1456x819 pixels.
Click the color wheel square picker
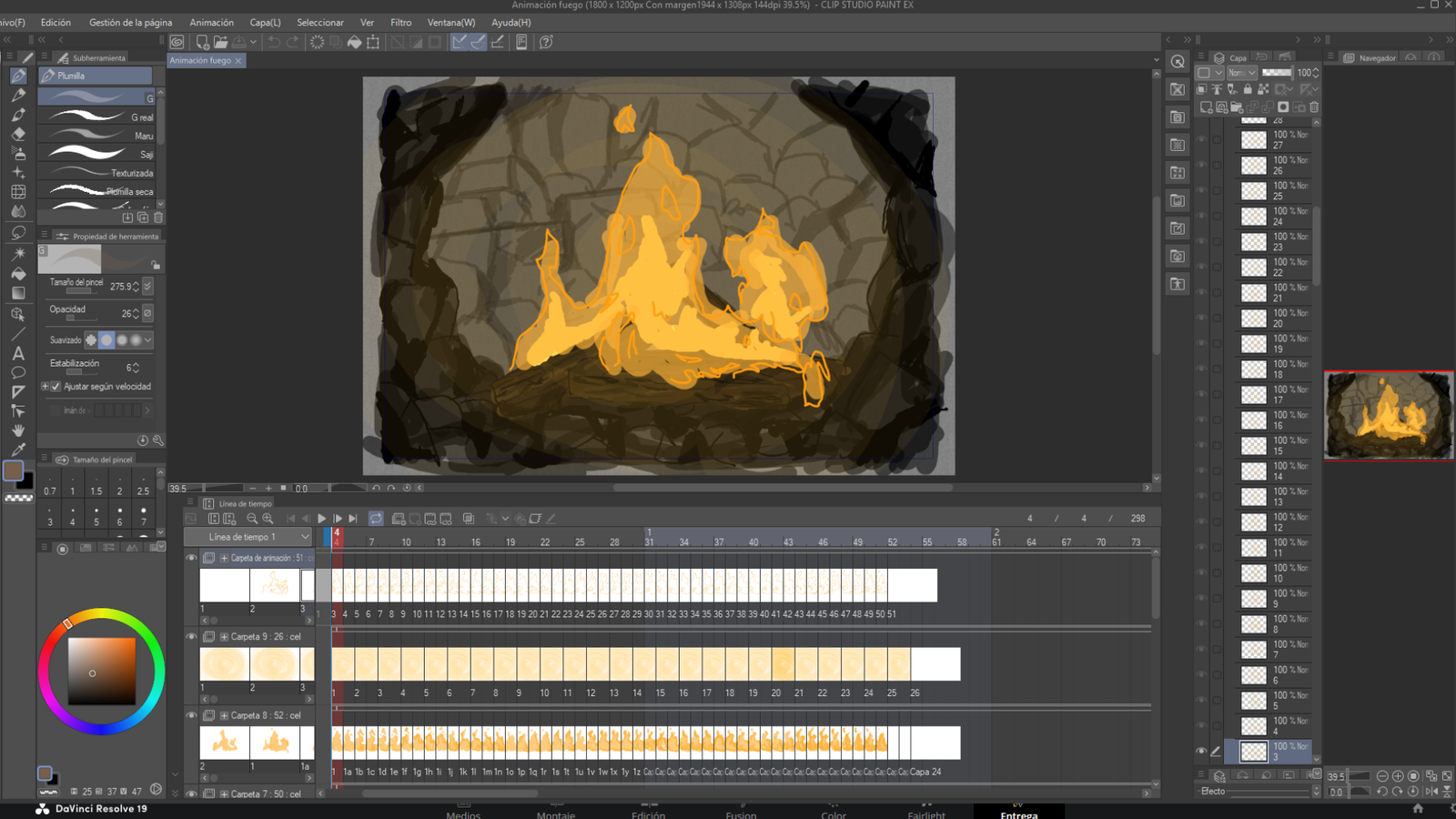[102, 671]
